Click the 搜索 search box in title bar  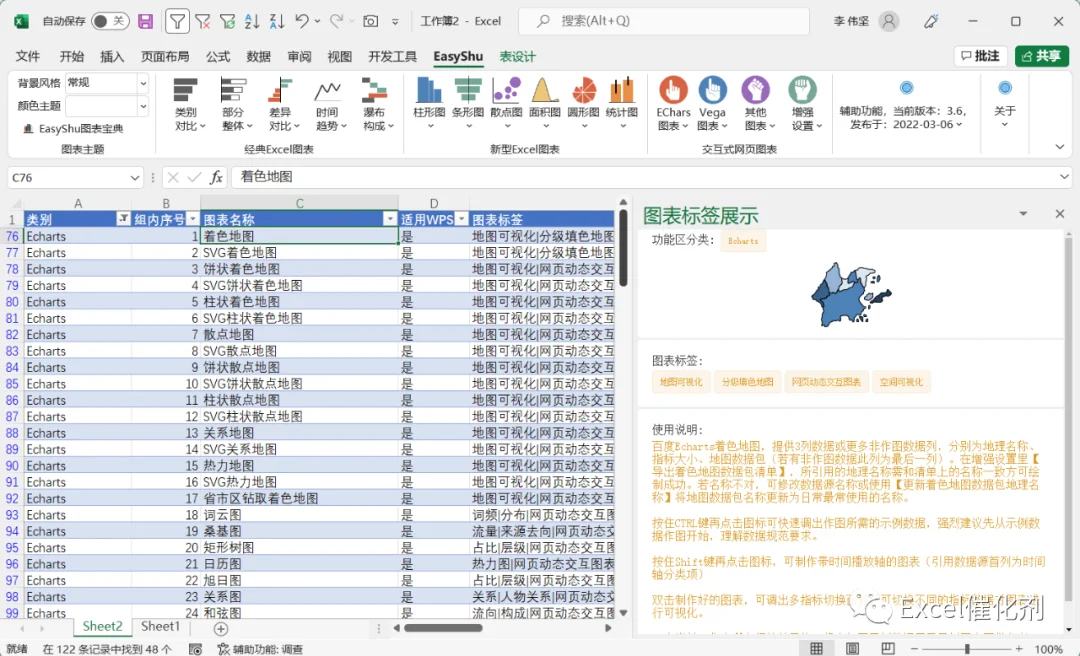(664, 21)
